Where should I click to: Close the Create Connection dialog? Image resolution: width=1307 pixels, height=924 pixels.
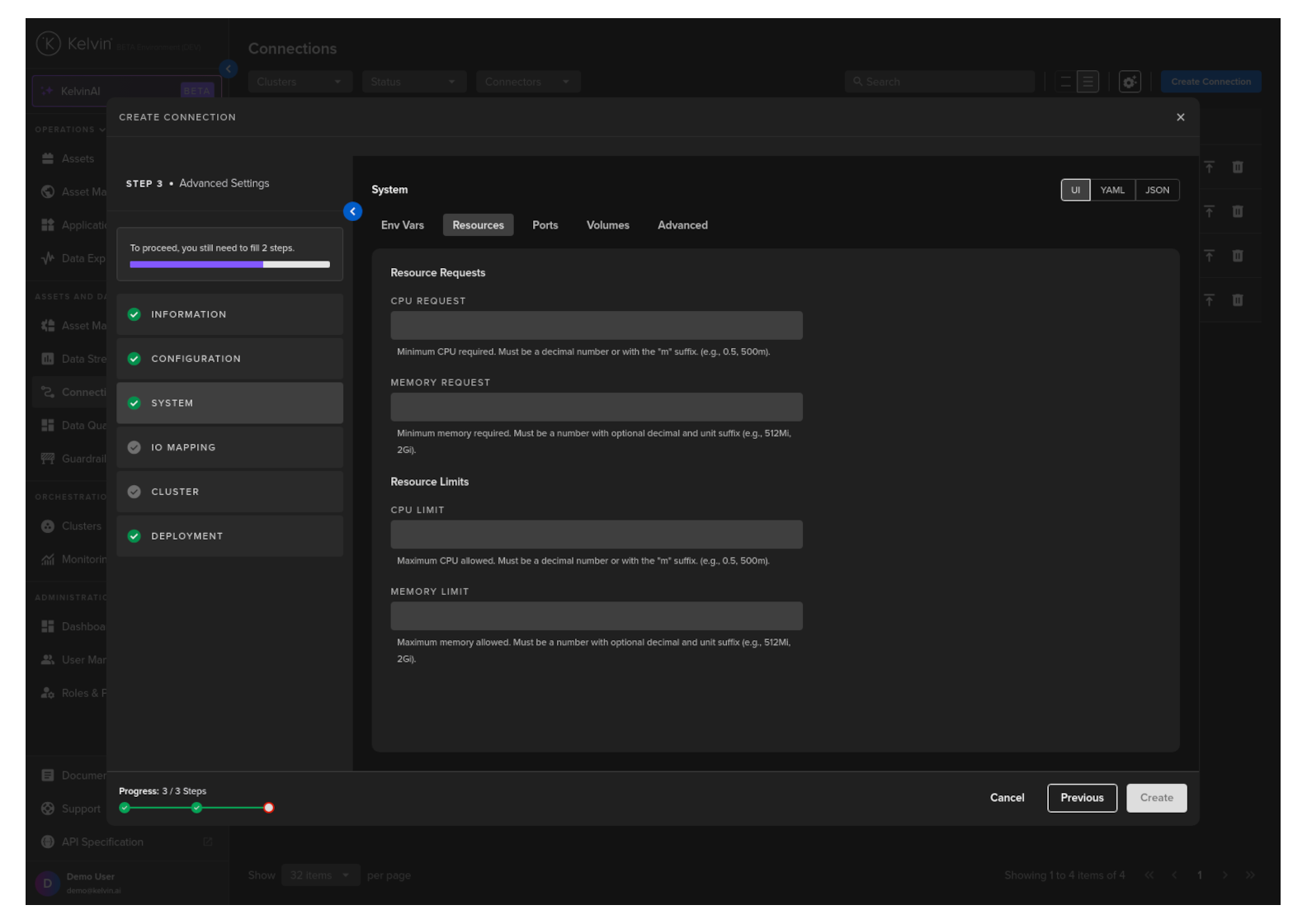point(1180,117)
